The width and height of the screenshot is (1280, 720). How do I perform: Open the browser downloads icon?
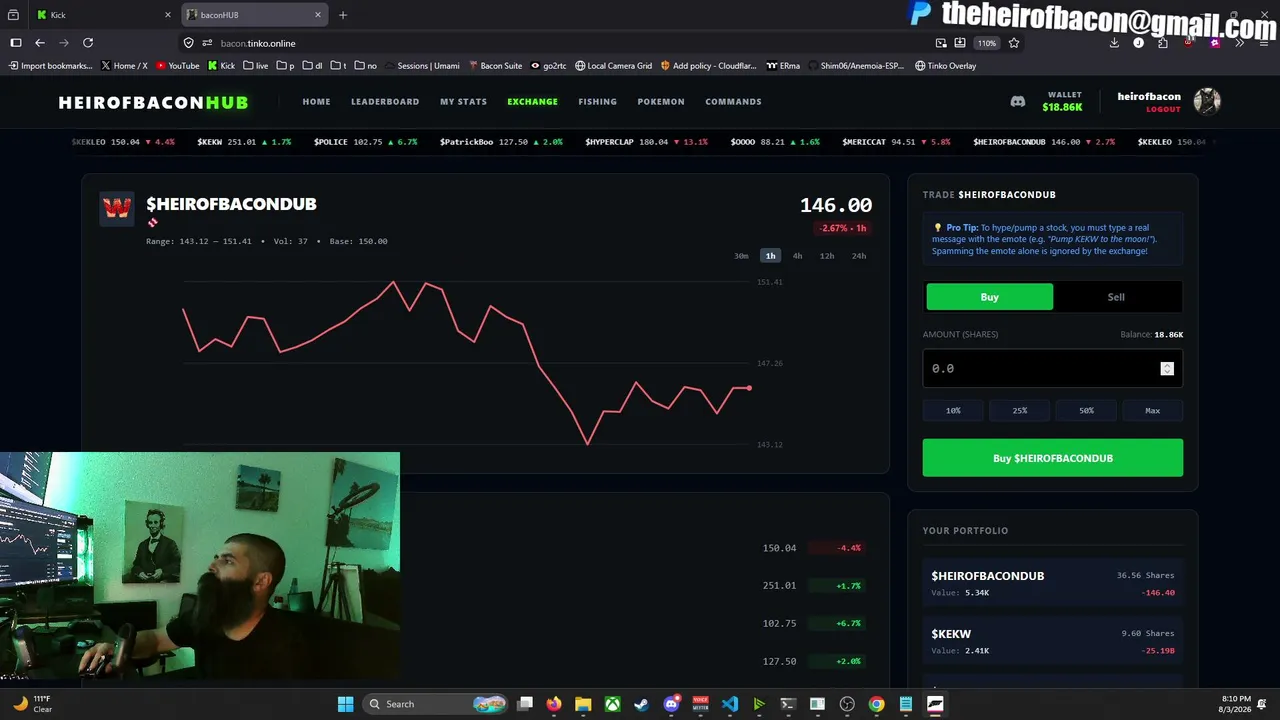click(x=1114, y=43)
